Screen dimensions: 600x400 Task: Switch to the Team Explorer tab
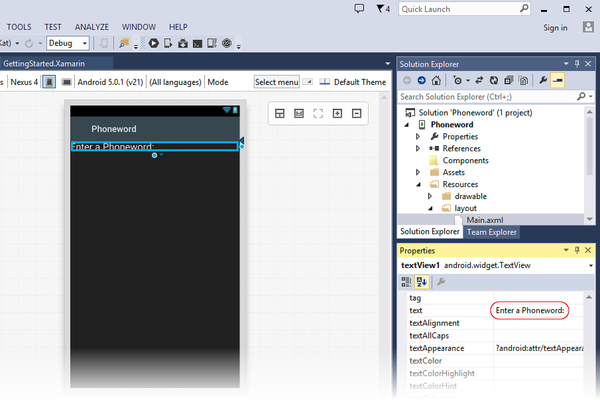[x=492, y=232]
